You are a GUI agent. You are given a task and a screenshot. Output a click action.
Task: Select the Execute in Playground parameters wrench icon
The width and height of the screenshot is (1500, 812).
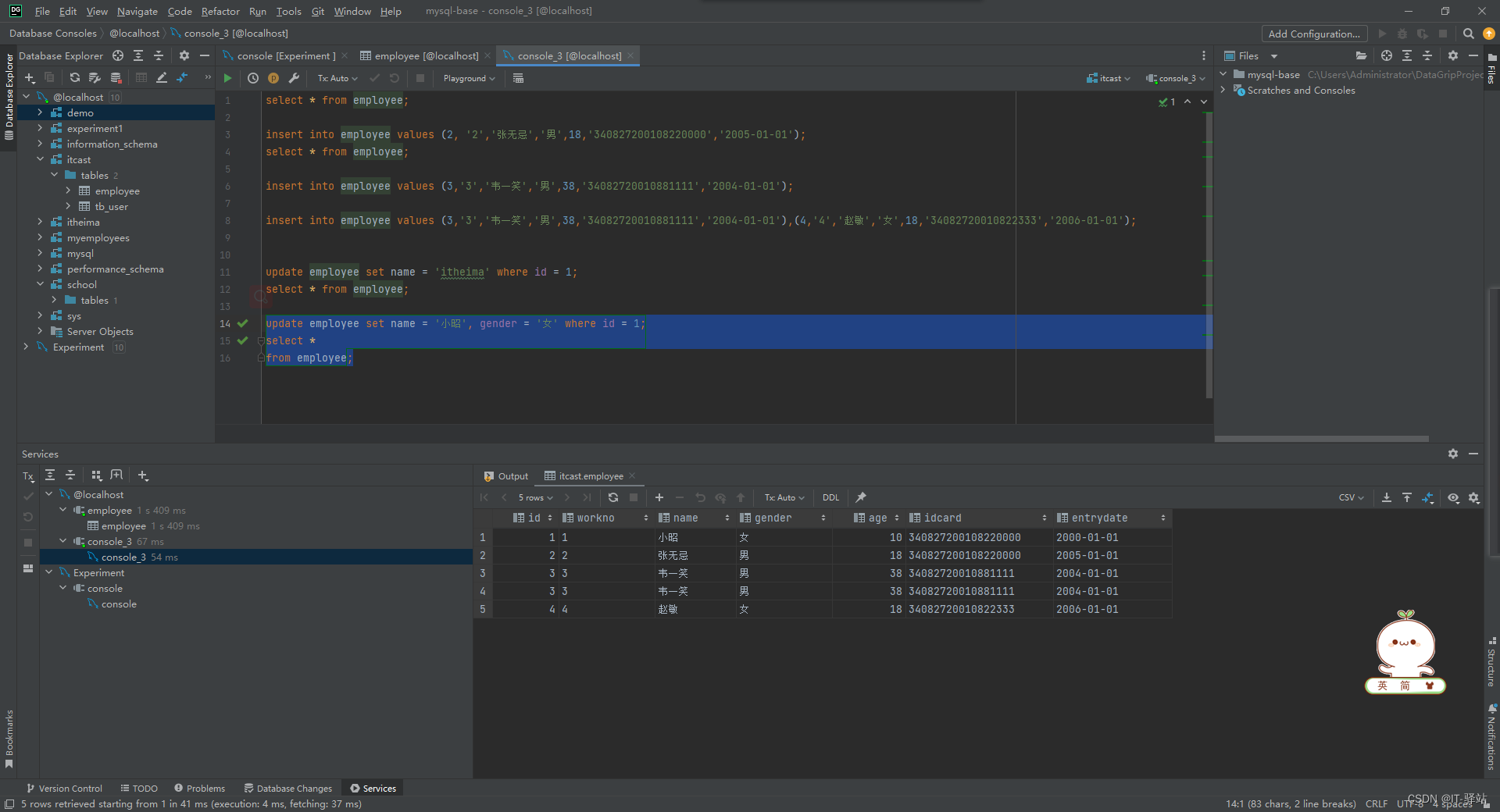click(295, 78)
